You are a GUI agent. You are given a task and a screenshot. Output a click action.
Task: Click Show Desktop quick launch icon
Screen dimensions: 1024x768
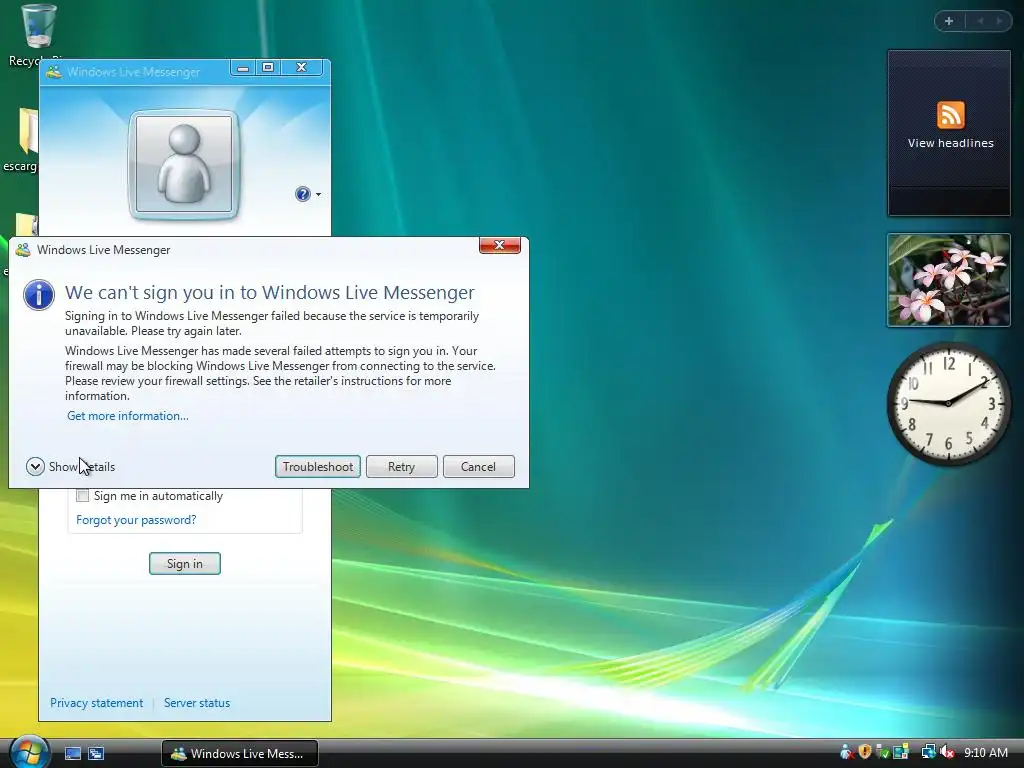[72, 754]
